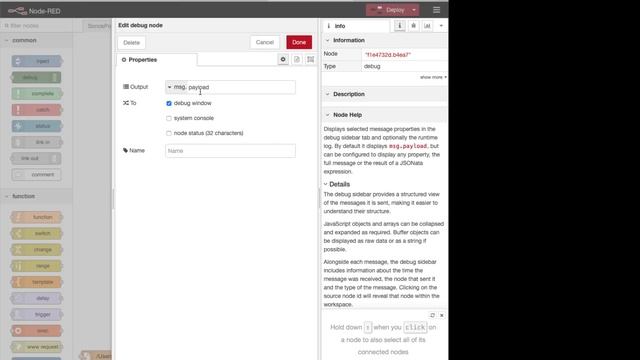Click the Type debug value
640x360 pixels.
tap(372, 66)
